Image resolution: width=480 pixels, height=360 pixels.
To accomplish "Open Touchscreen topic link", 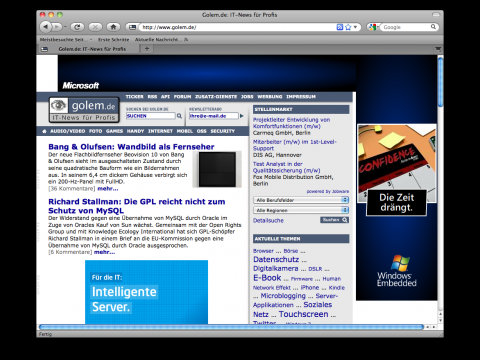I will tap(303, 314).
